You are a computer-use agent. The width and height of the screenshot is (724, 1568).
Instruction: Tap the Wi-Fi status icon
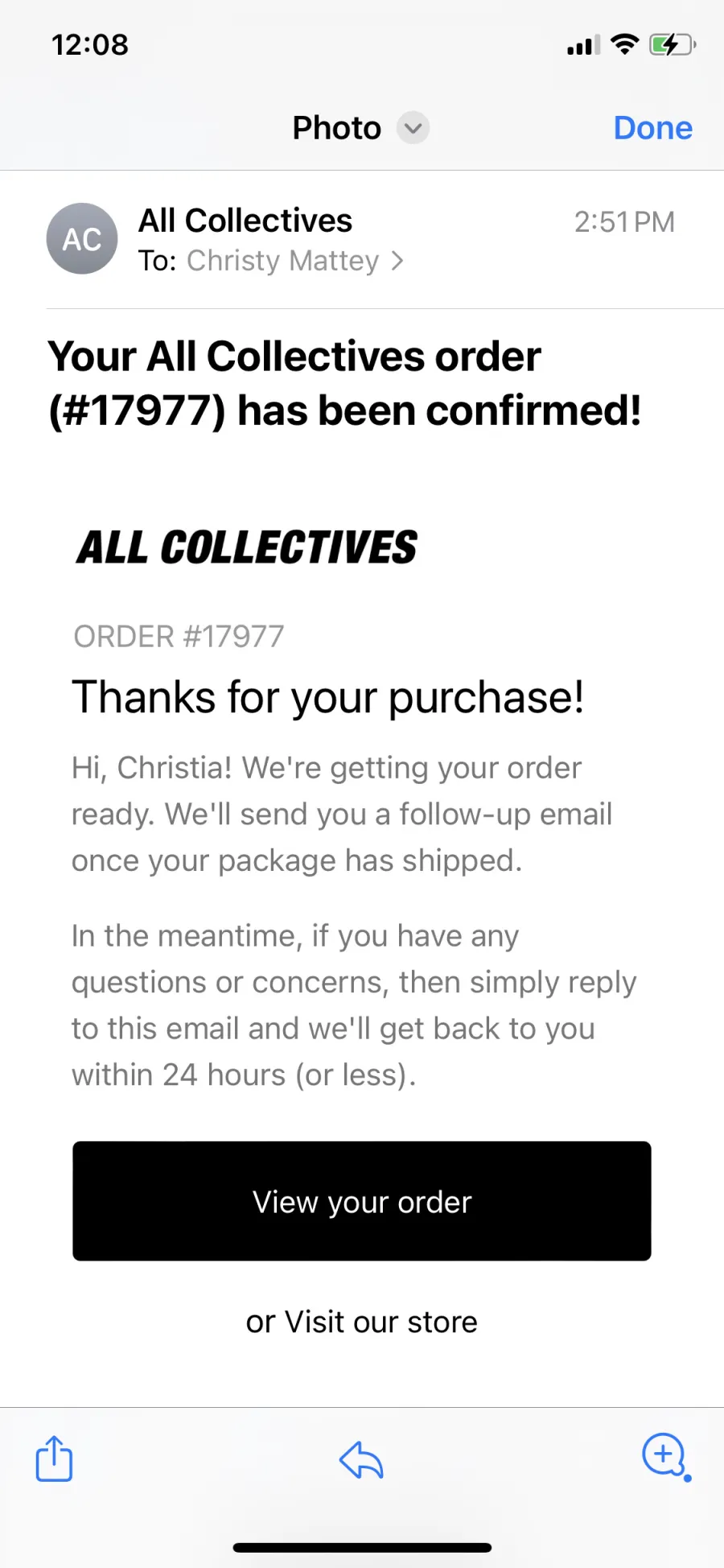(624, 44)
